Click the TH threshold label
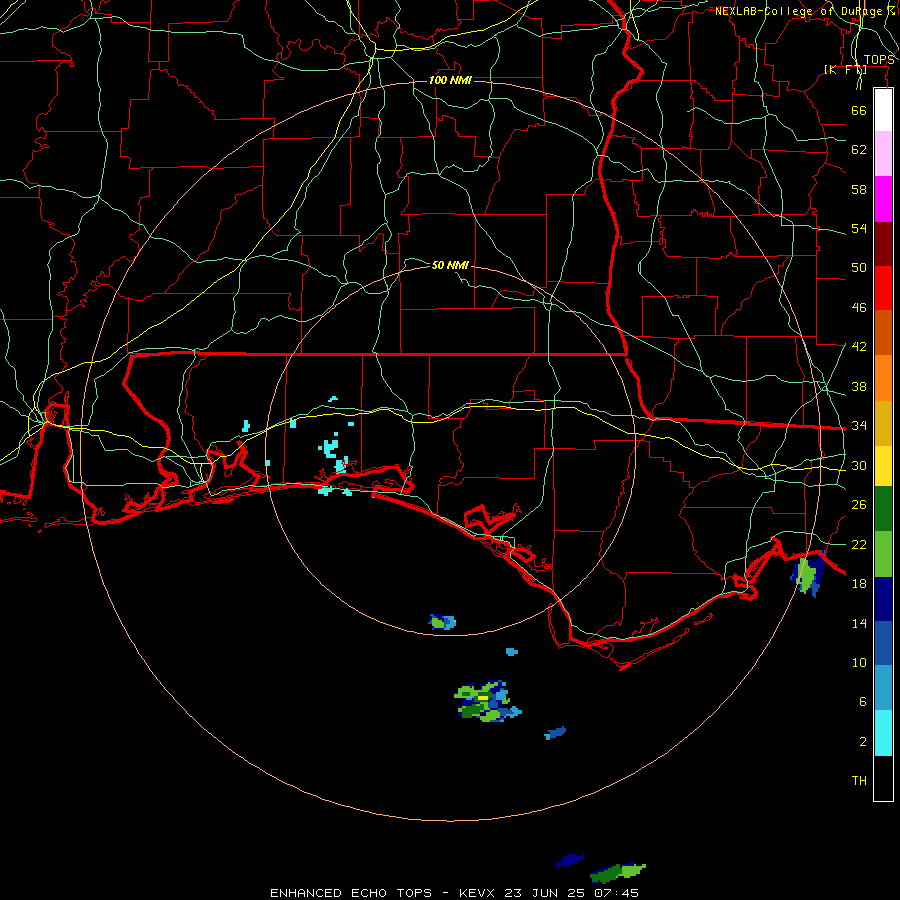The width and height of the screenshot is (900, 900). 859,780
